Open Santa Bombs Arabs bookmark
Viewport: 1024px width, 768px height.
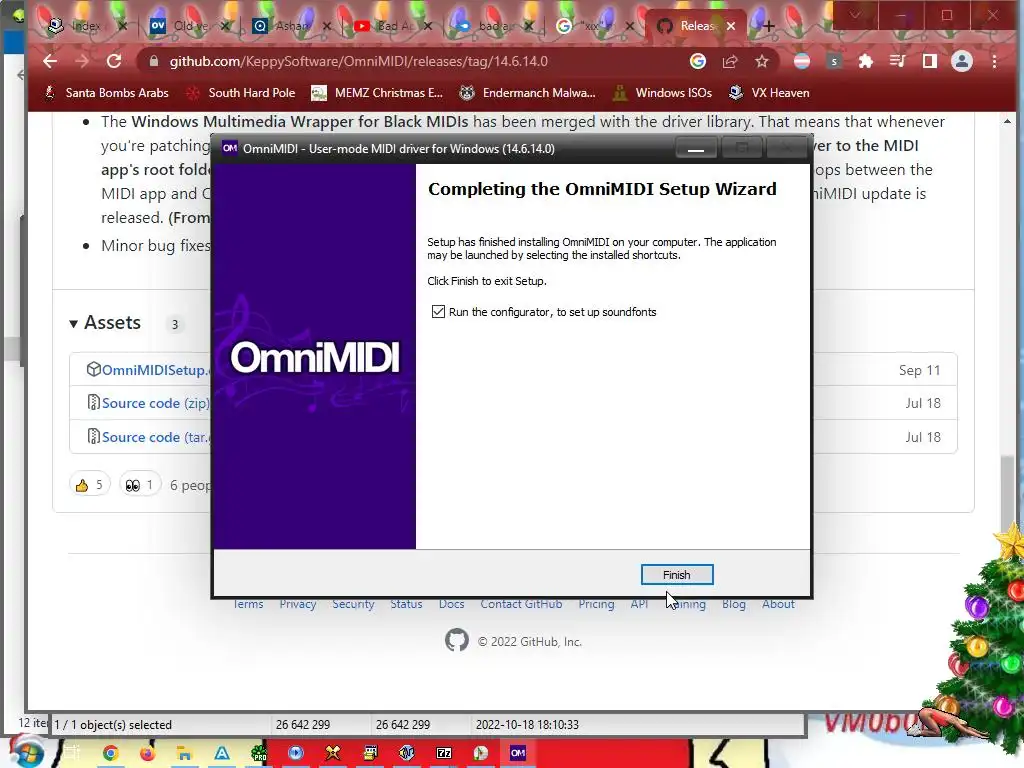tap(106, 93)
